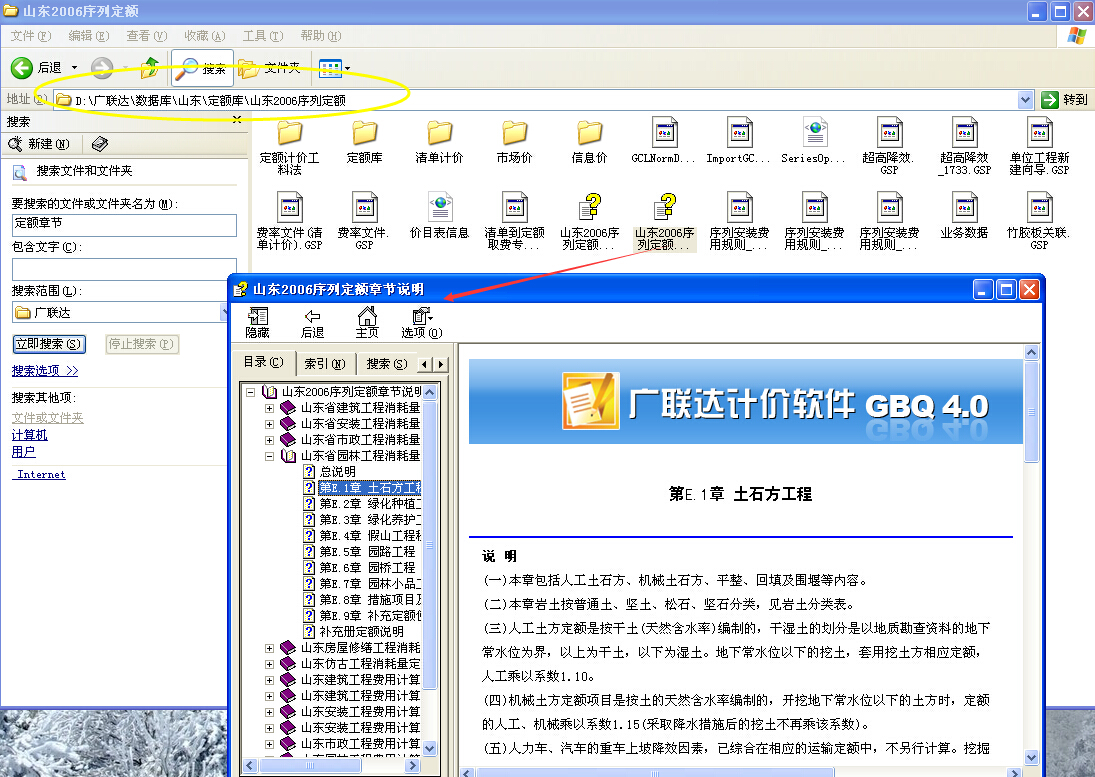This screenshot has height=777, width=1095.
Task: Click the file name search input field
Action: tap(124, 225)
